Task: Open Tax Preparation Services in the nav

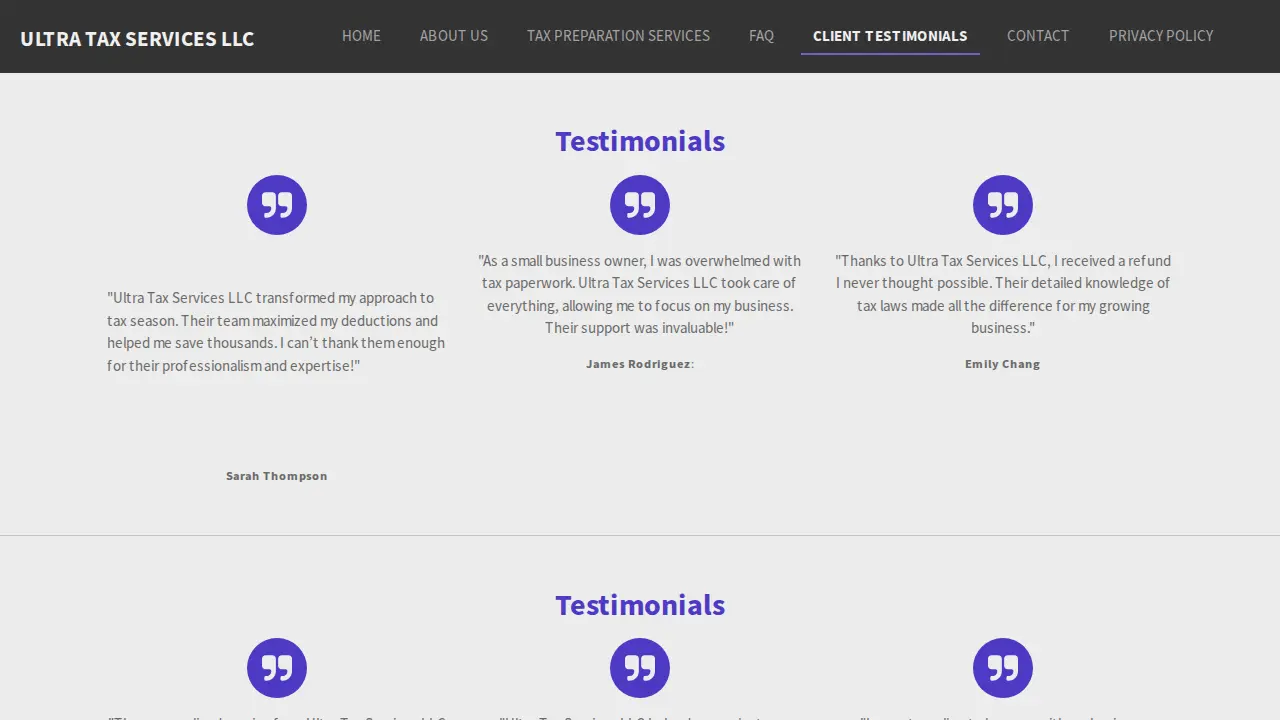Action: (618, 36)
